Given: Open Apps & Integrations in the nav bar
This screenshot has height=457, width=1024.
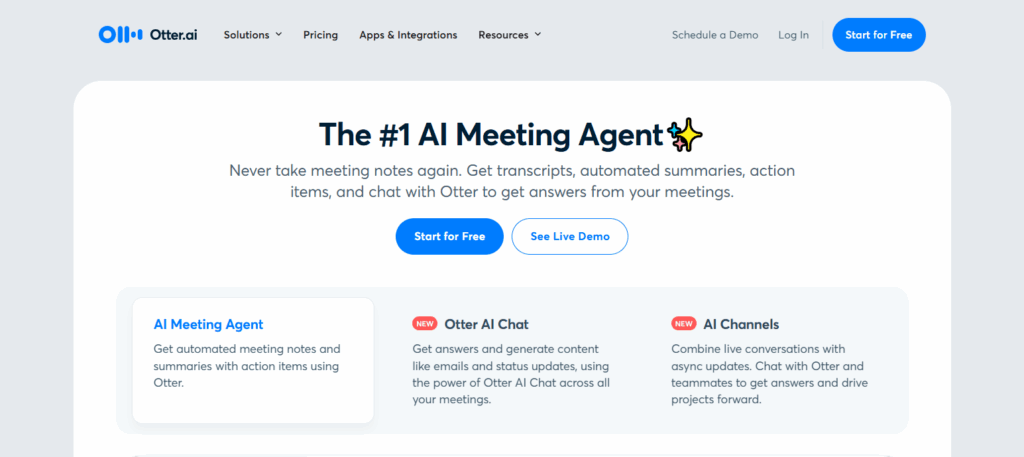Looking at the screenshot, I should (x=408, y=35).
